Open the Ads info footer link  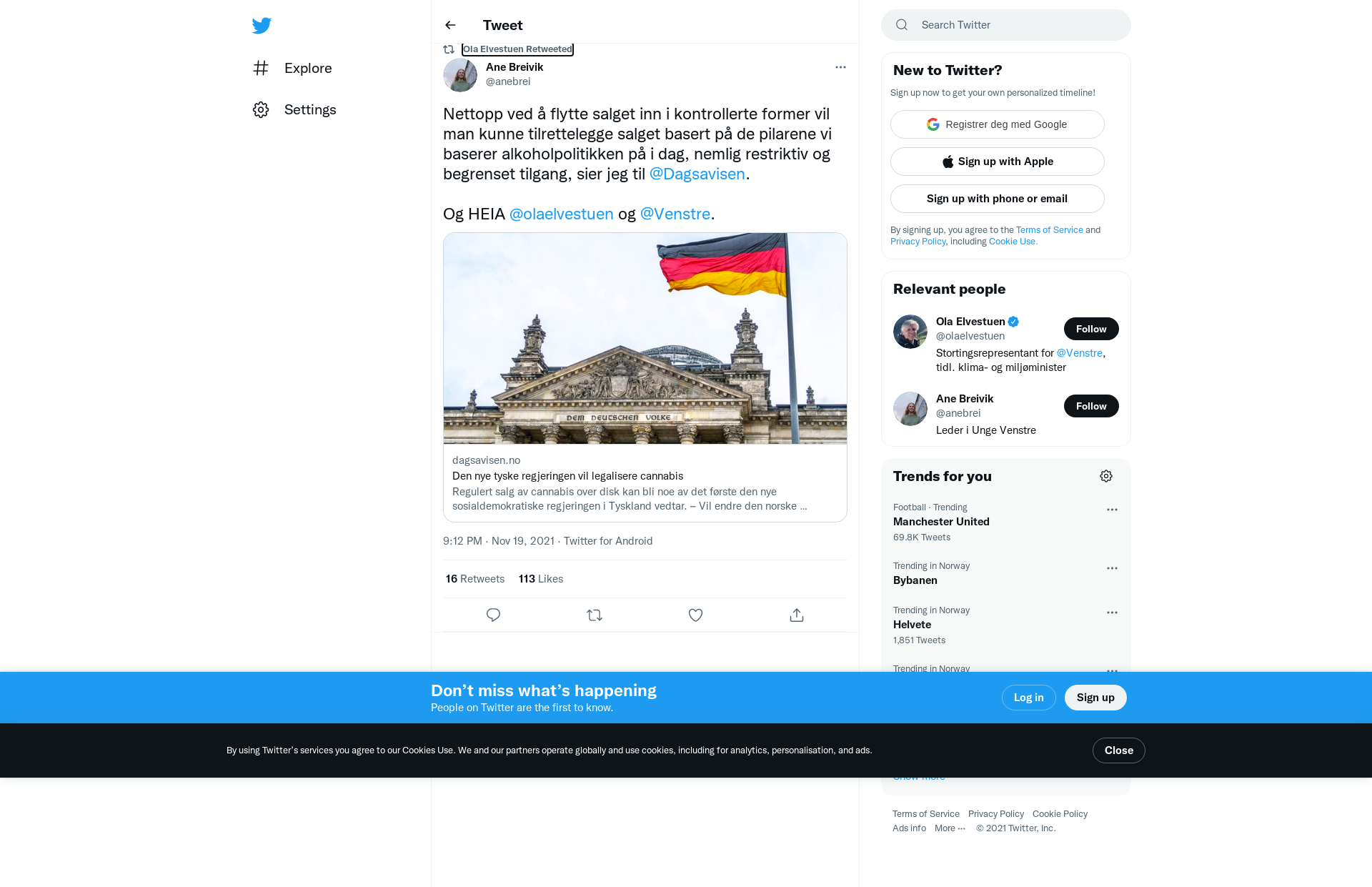pos(909,828)
